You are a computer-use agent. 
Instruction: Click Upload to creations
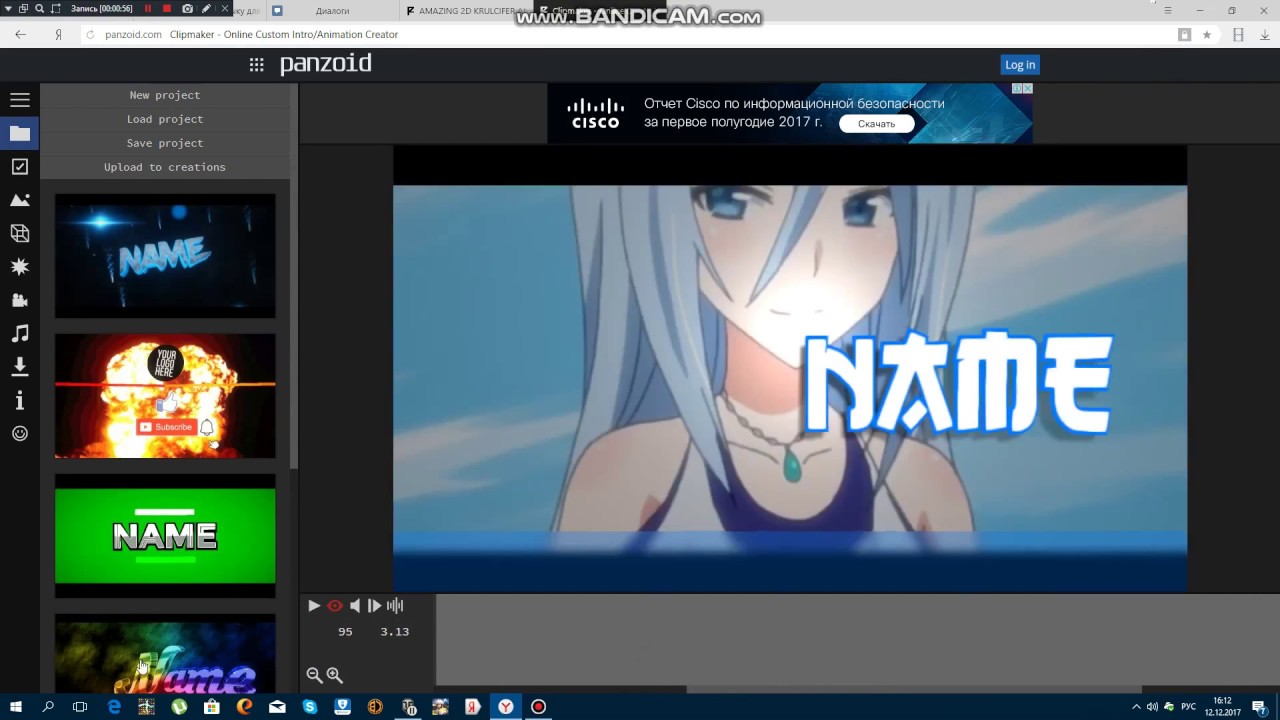tap(165, 167)
